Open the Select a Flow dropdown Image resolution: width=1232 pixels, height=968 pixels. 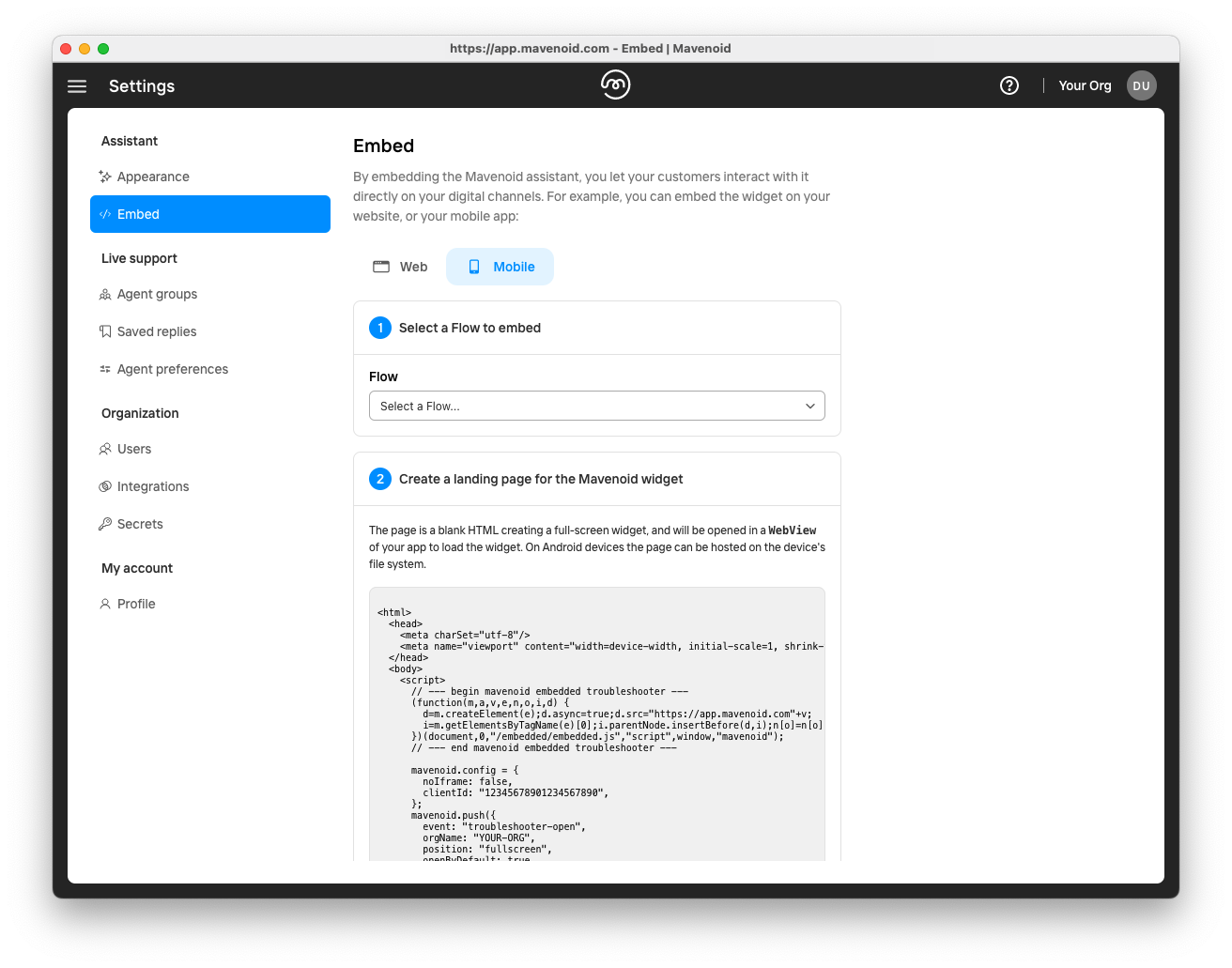(597, 406)
